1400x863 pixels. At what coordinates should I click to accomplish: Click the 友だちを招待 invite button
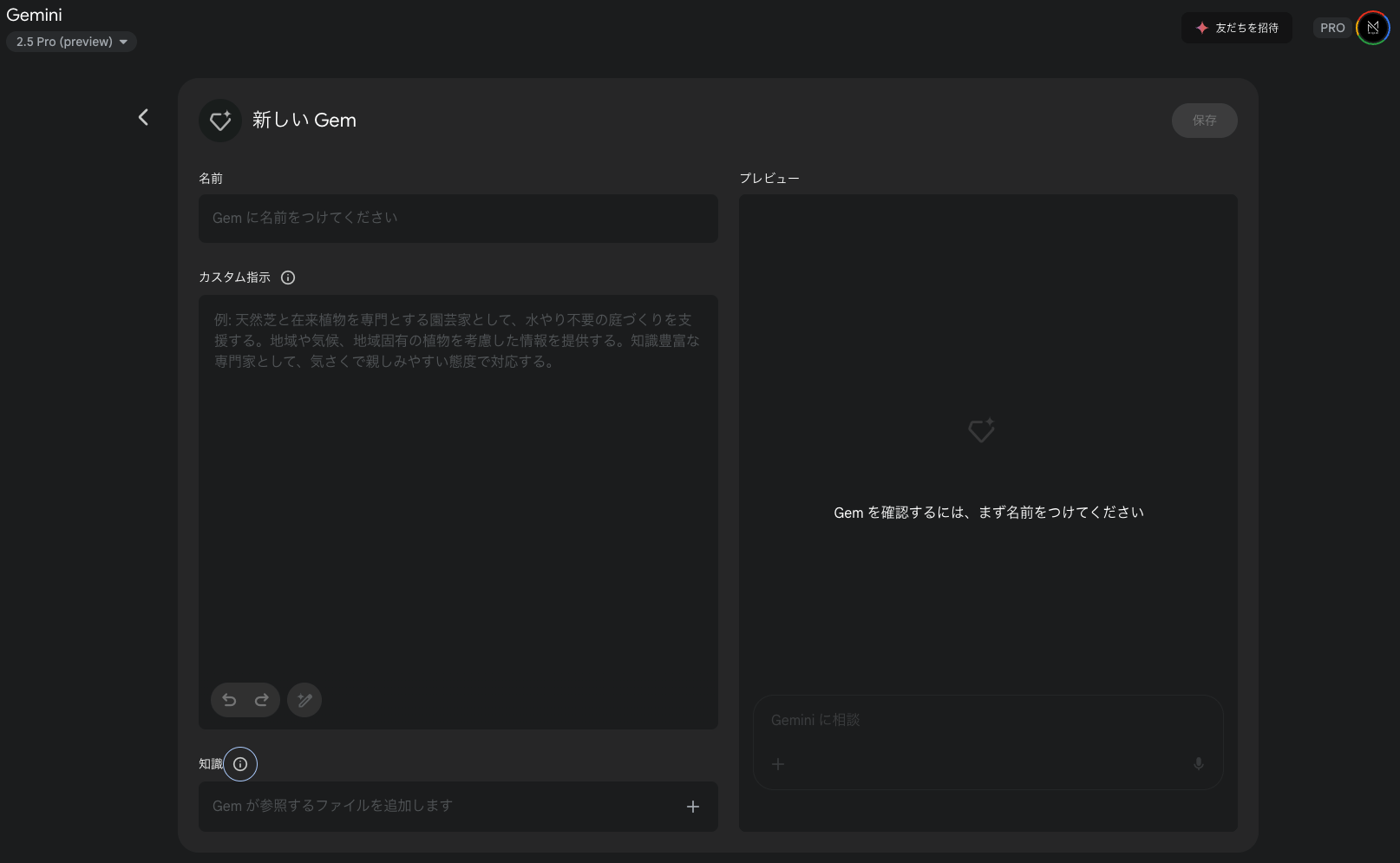click(1237, 28)
